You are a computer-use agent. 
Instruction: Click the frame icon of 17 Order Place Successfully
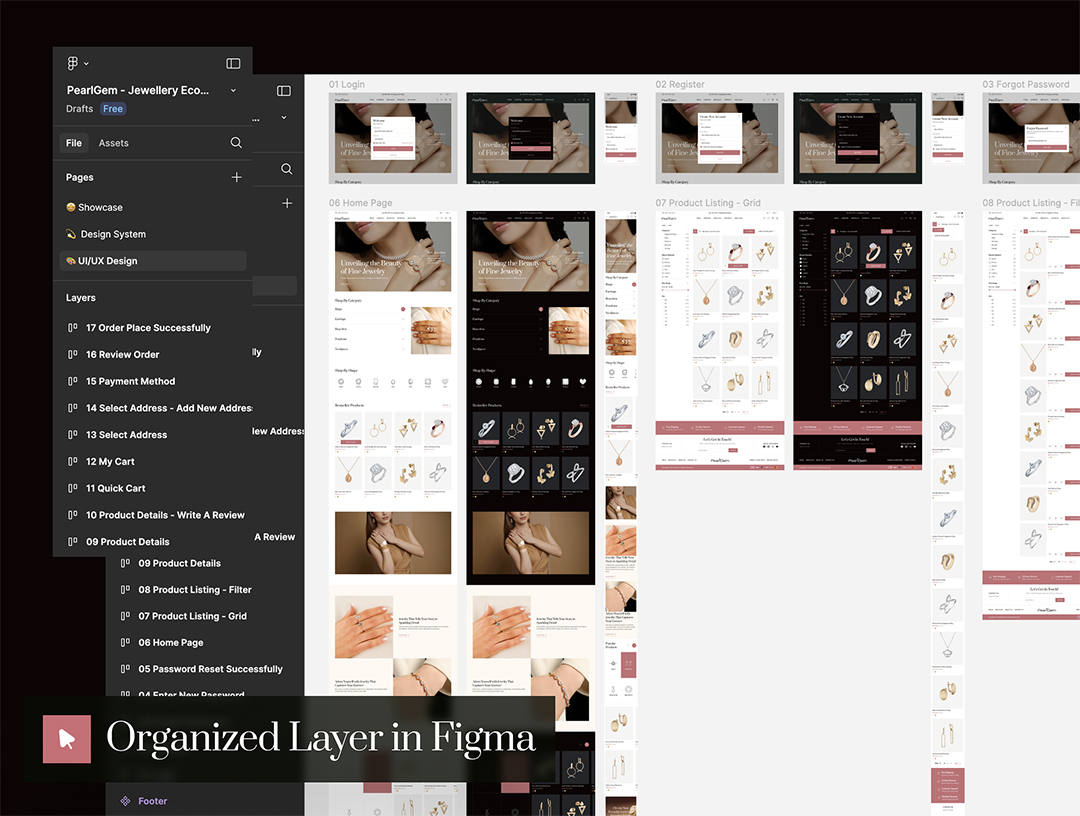(73, 328)
